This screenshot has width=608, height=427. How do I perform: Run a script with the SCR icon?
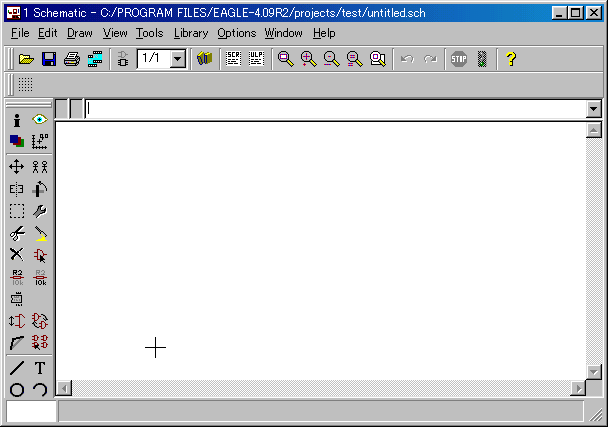tap(233, 59)
